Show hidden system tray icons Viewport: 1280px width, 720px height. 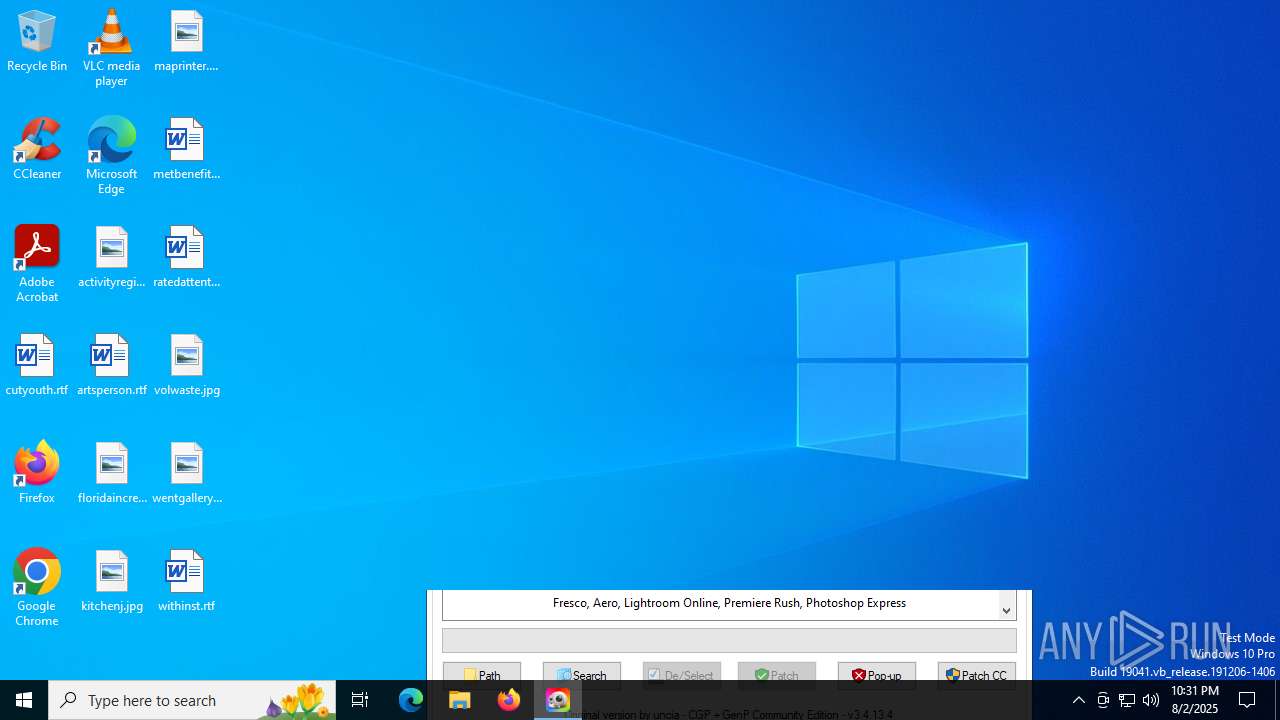tap(1078, 700)
